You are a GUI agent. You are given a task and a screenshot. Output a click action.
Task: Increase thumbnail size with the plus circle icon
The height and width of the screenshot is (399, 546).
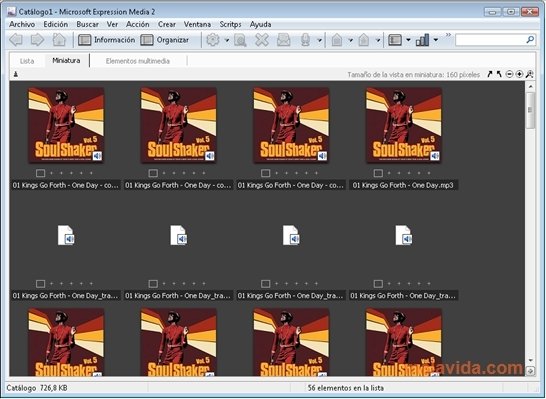coord(519,74)
